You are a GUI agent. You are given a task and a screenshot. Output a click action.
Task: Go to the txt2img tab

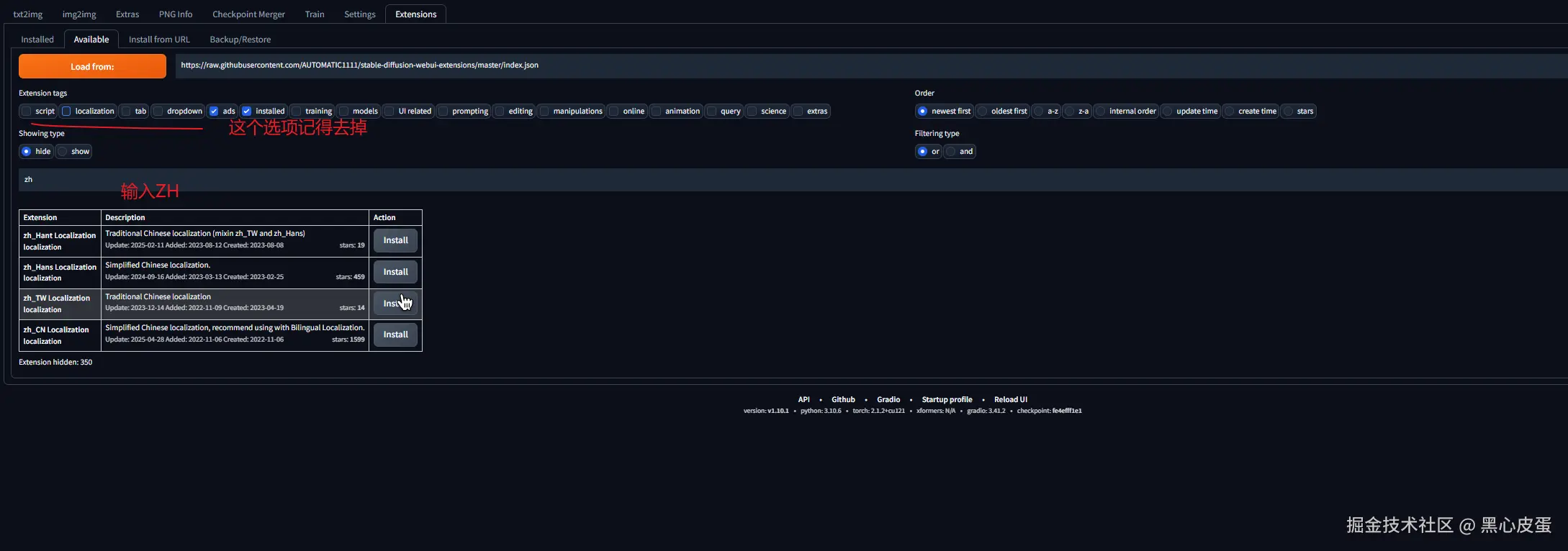(28, 14)
